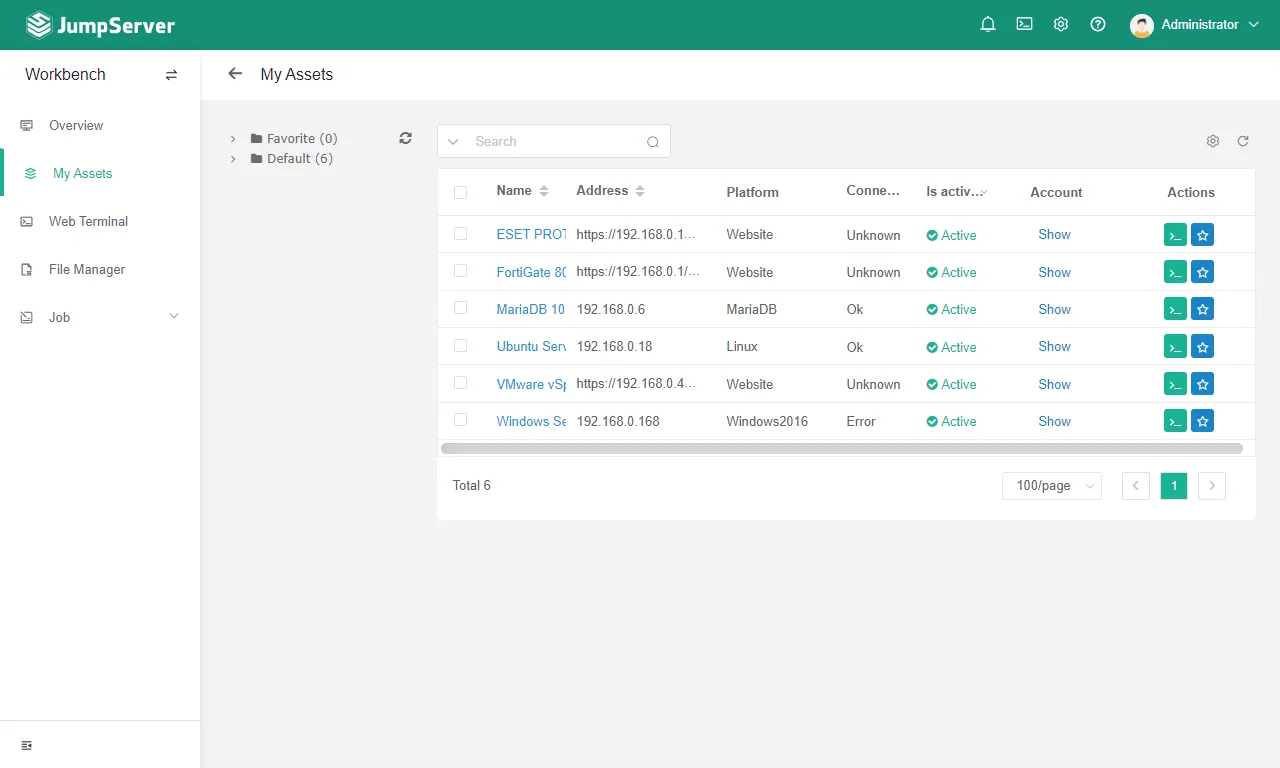Open system settings gear in header
The height and width of the screenshot is (768, 1280).
pyautogui.click(x=1061, y=25)
